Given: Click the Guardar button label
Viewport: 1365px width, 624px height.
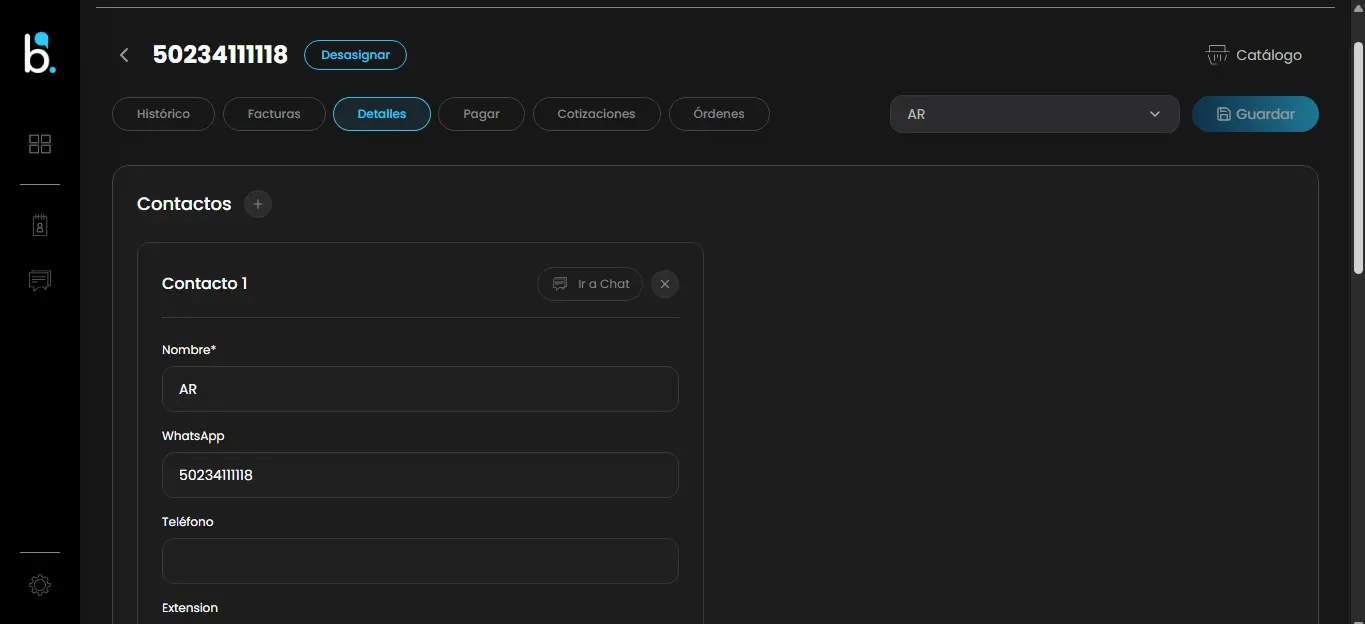Looking at the screenshot, I should [1265, 114].
